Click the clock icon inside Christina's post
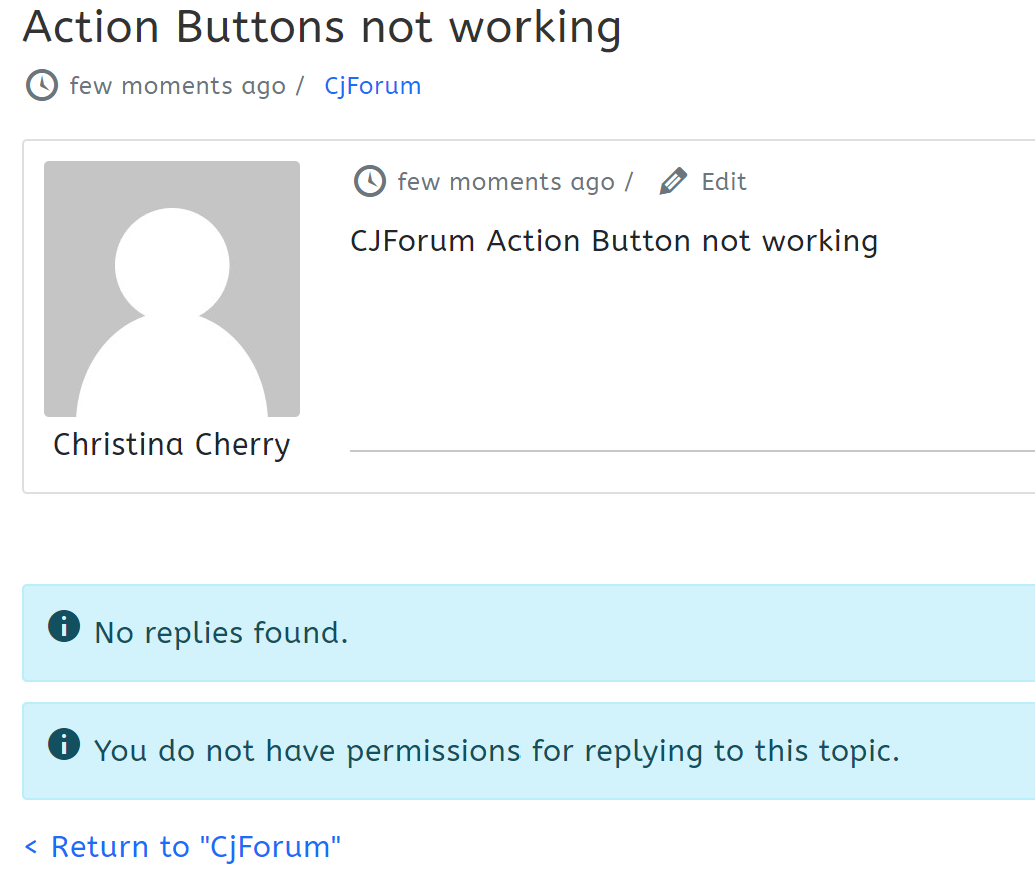Screen dimensions: 1036x882 coord(370,182)
